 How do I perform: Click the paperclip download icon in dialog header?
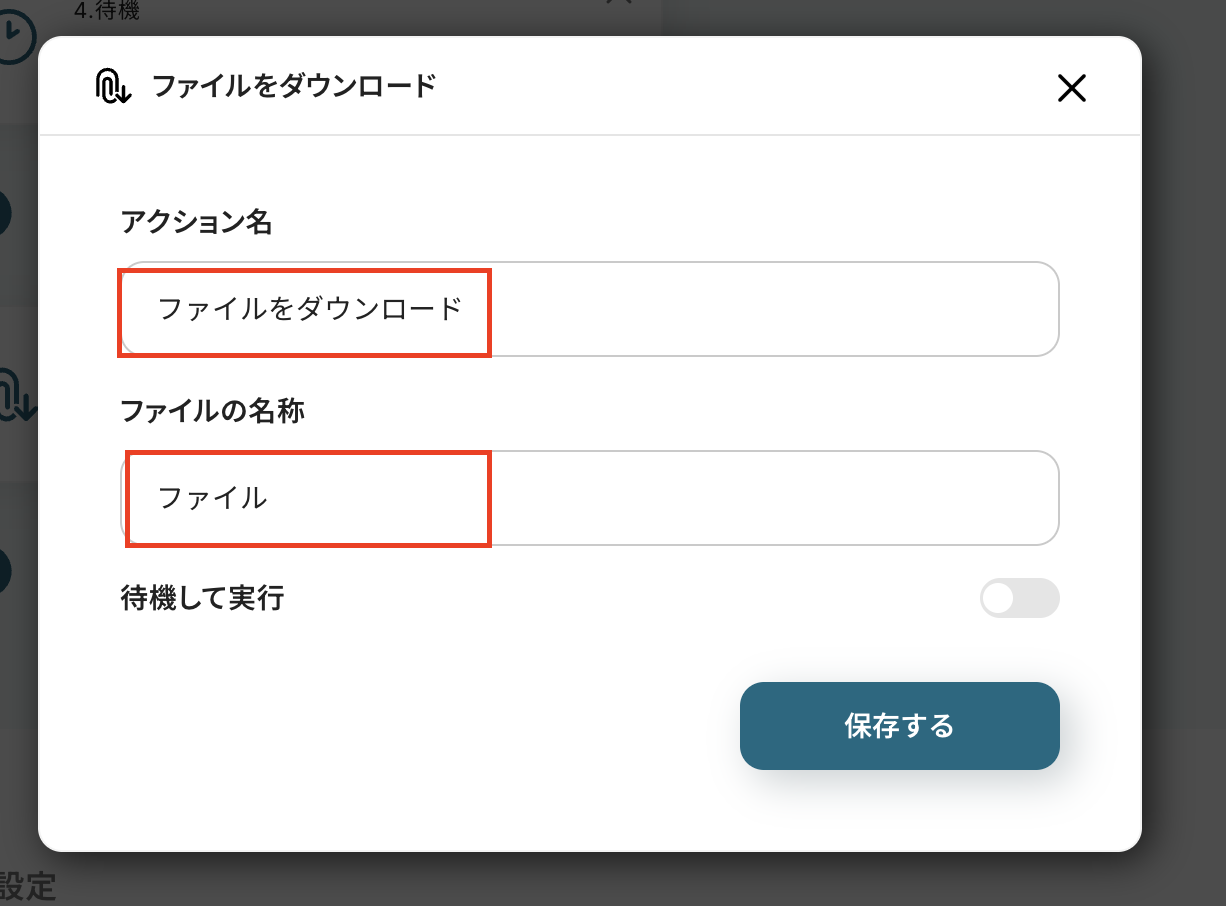click(x=112, y=87)
